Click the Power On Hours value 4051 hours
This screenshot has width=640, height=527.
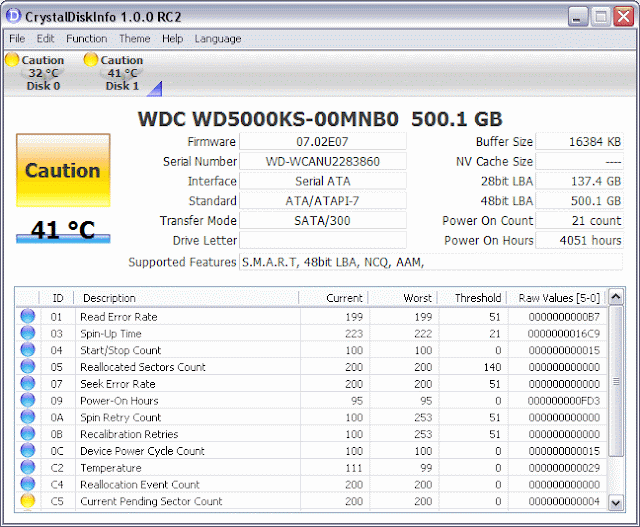579,240
